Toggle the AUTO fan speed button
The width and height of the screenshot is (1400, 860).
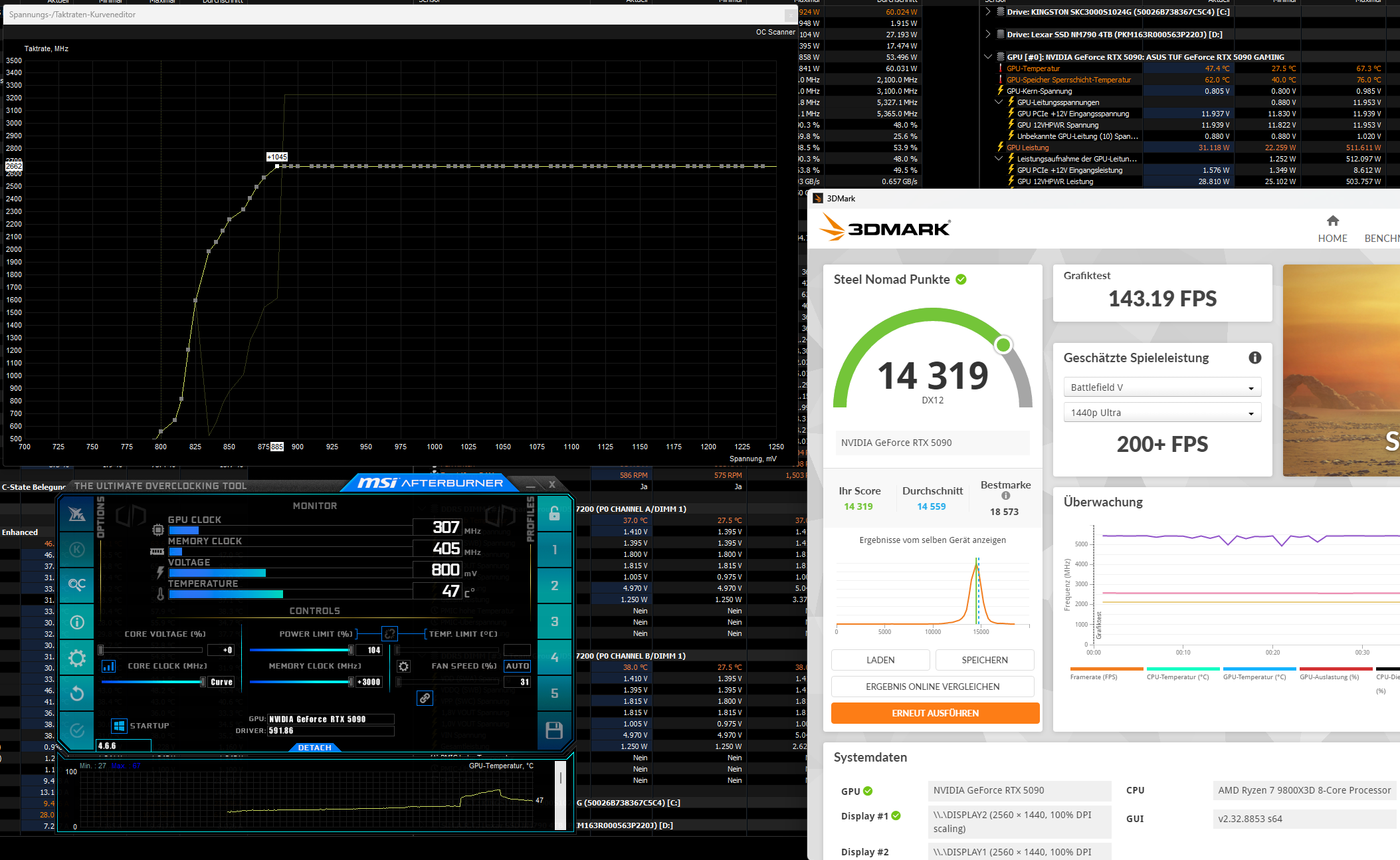(x=517, y=666)
